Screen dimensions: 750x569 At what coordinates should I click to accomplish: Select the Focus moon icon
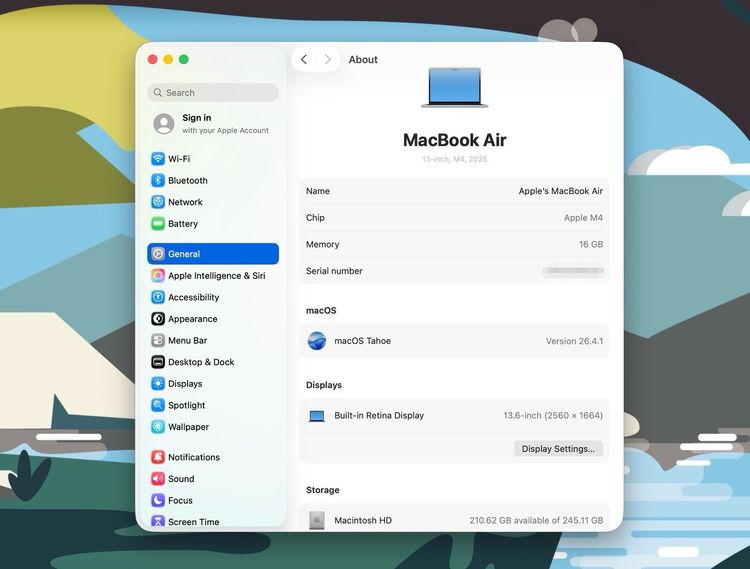[x=158, y=500]
